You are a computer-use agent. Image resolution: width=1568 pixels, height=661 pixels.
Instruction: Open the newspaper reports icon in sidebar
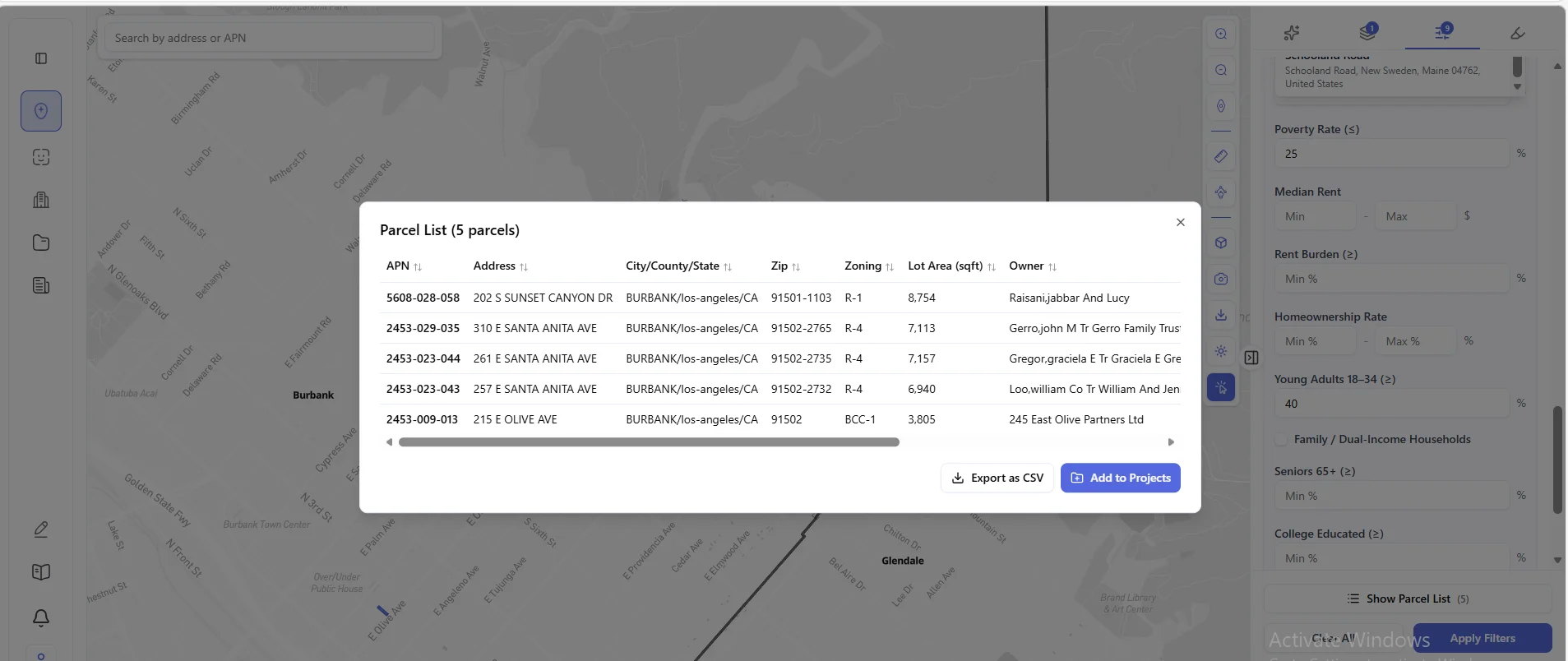point(41,285)
